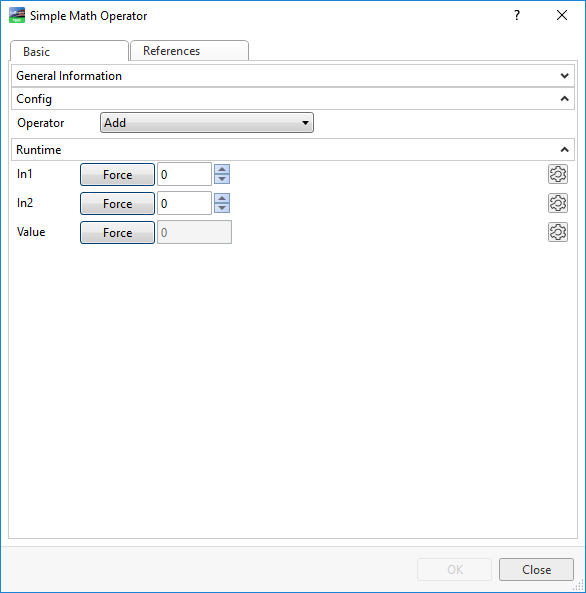Click the help question mark icon
Viewport: 586px width, 593px height.
pyautogui.click(x=517, y=15)
